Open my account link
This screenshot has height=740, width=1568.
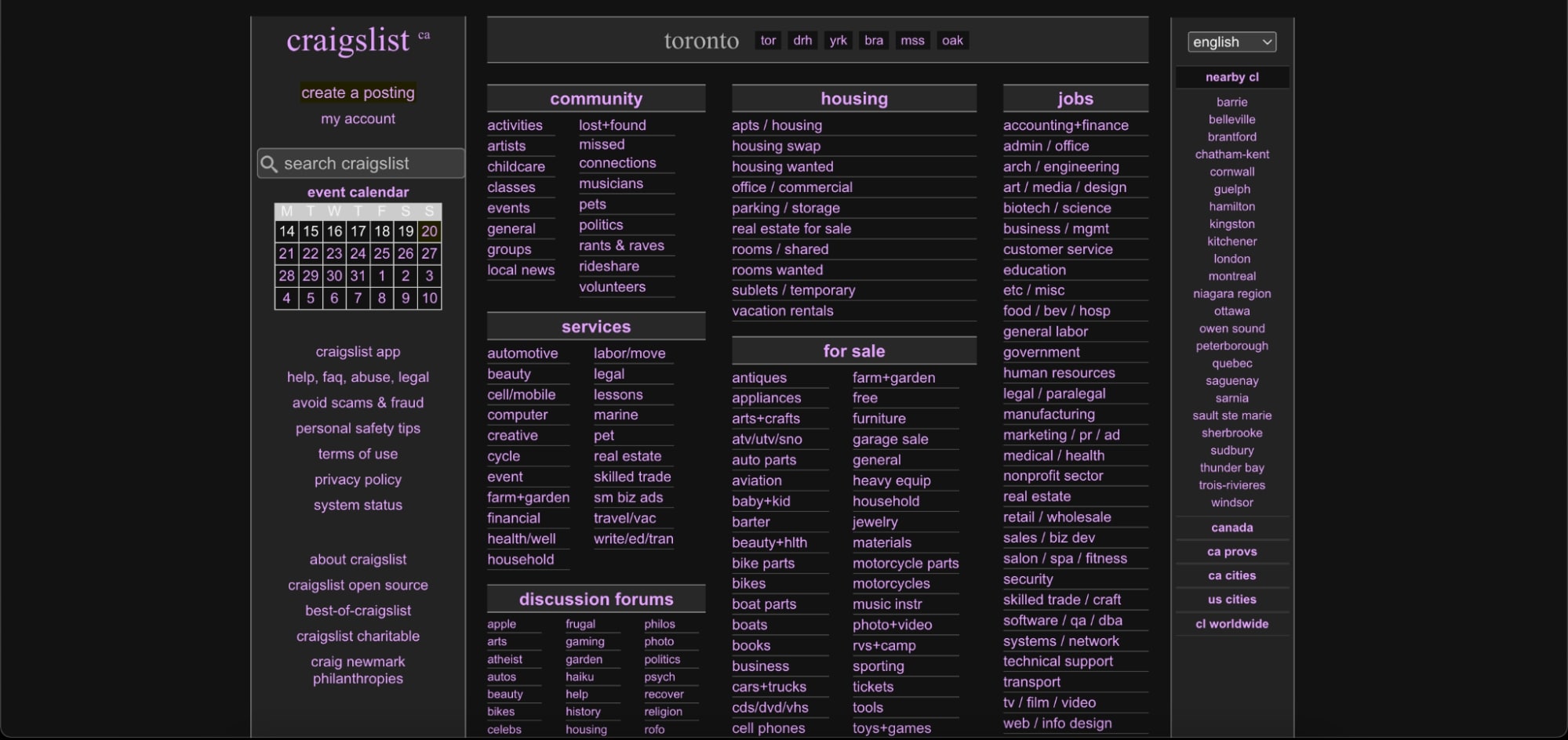point(358,119)
